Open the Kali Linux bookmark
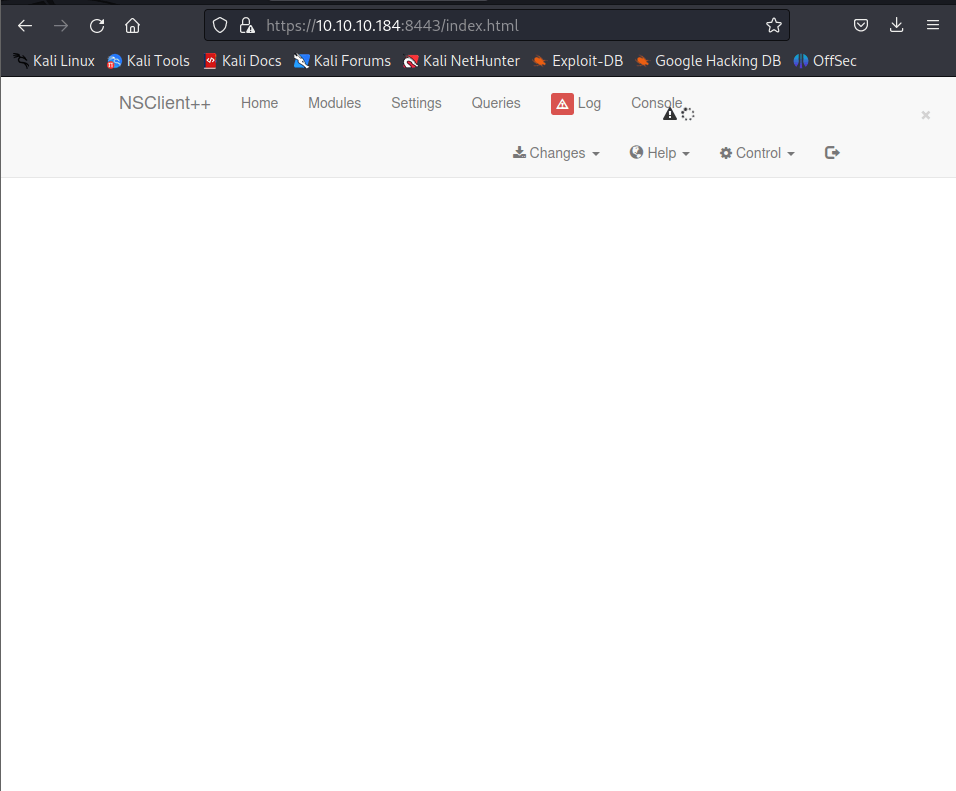 click(x=54, y=61)
